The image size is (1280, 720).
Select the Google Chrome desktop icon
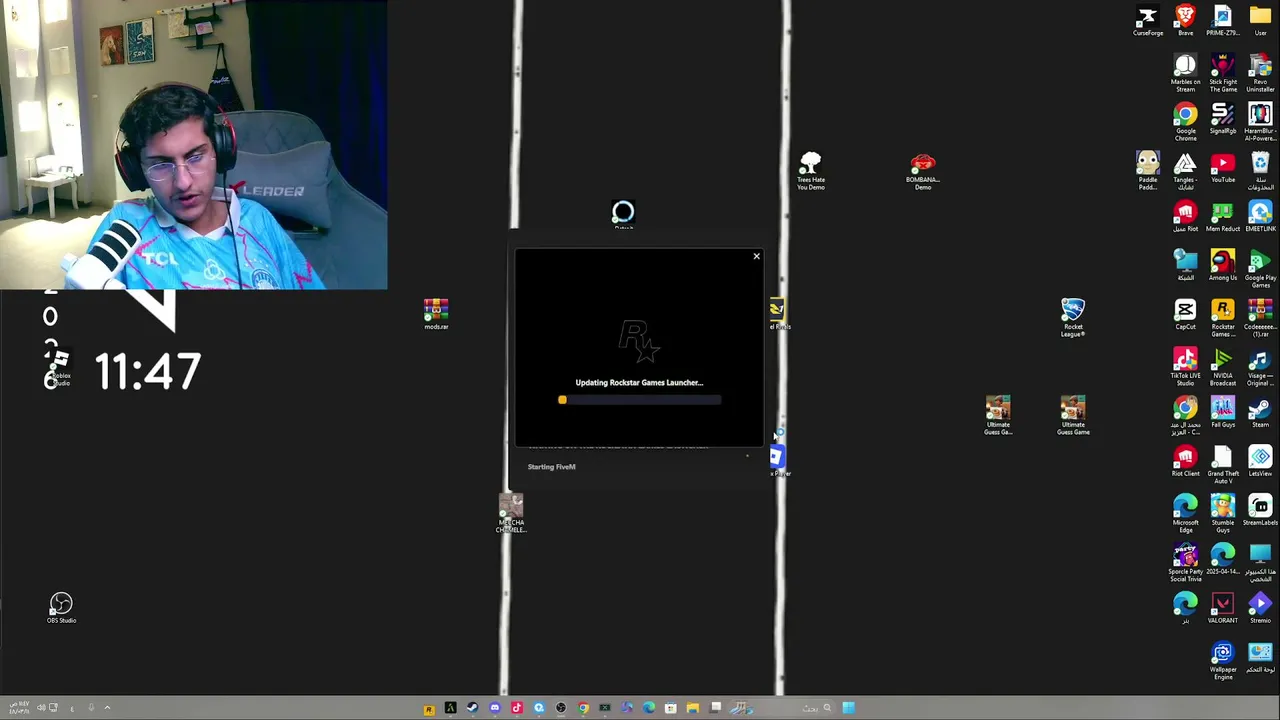[1185, 123]
